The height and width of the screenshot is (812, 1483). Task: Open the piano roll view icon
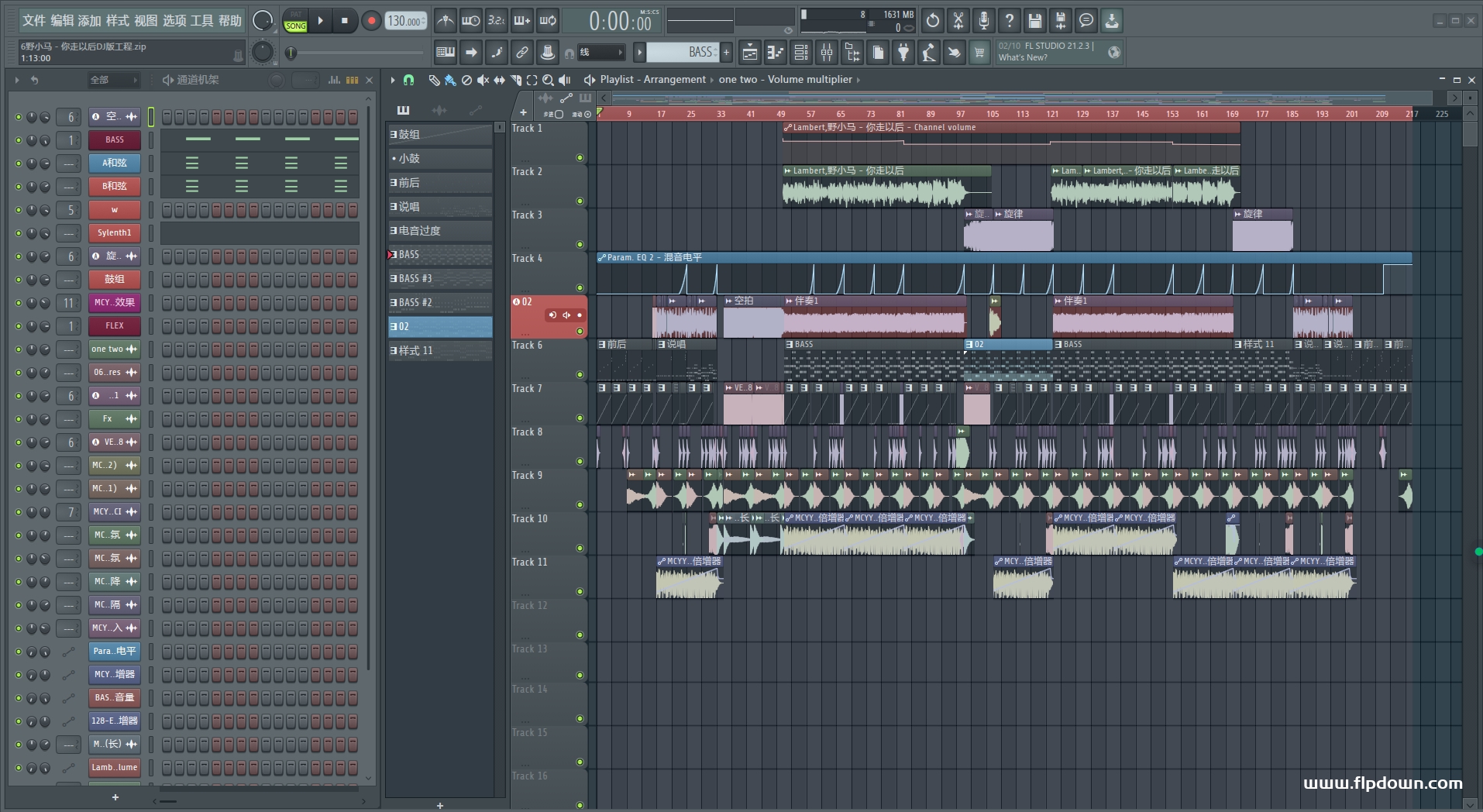(x=776, y=53)
